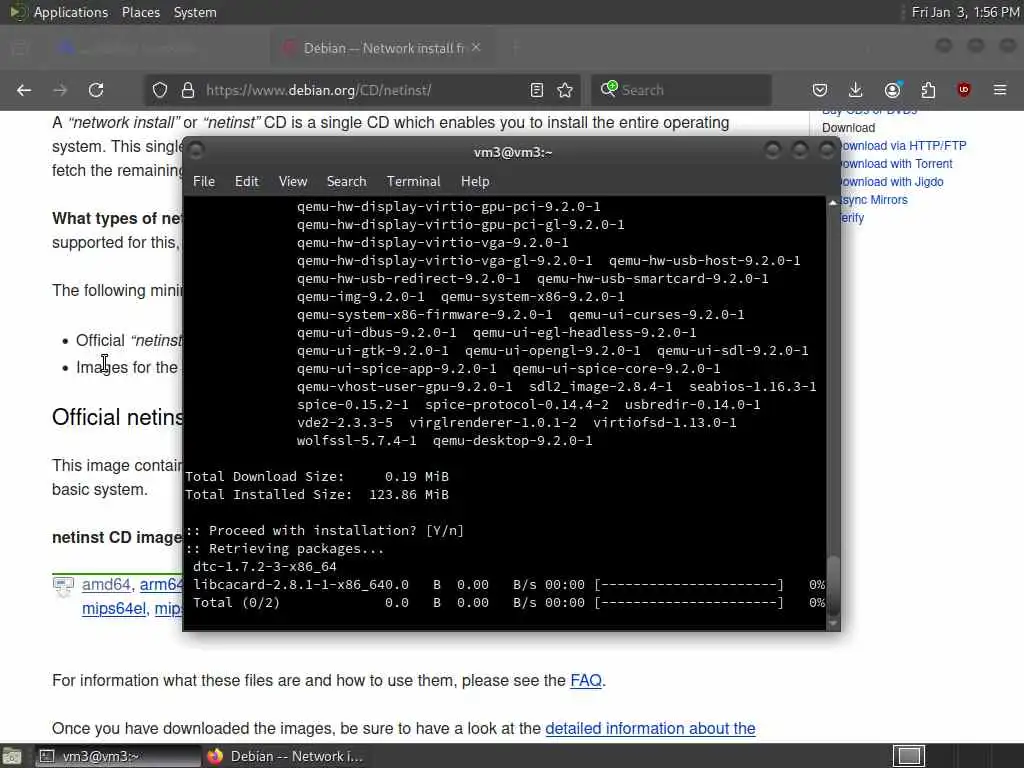Click the terminal scrollbar down arrow

(x=833, y=624)
